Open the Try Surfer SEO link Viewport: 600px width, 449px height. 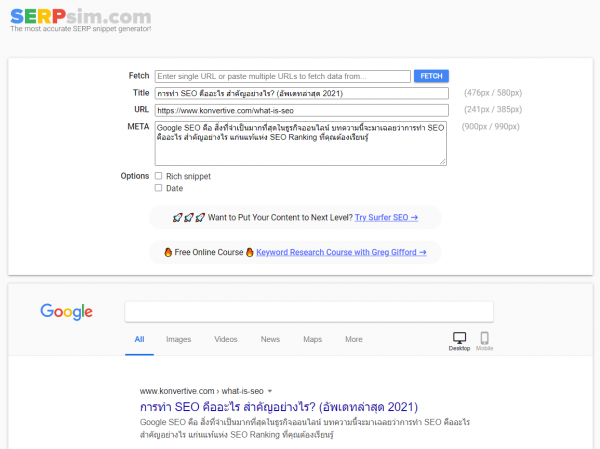pos(386,217)
